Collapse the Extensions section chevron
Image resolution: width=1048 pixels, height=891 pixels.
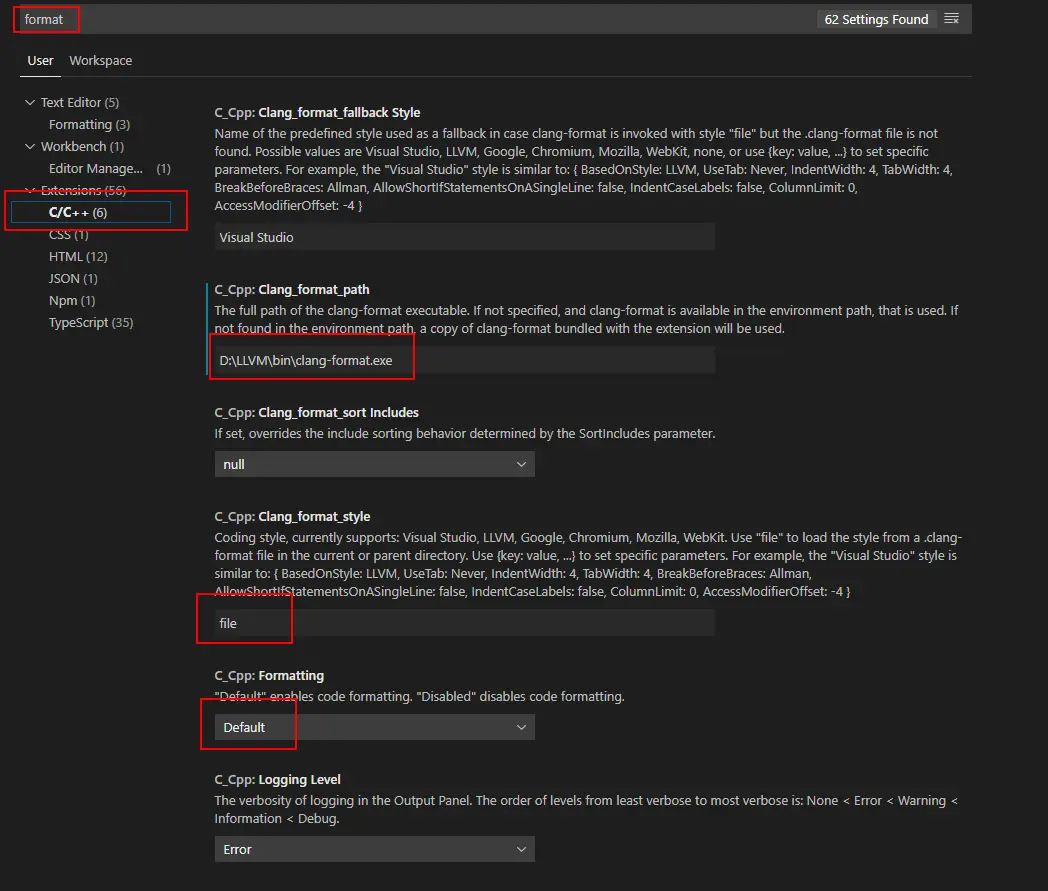(30, 190)
